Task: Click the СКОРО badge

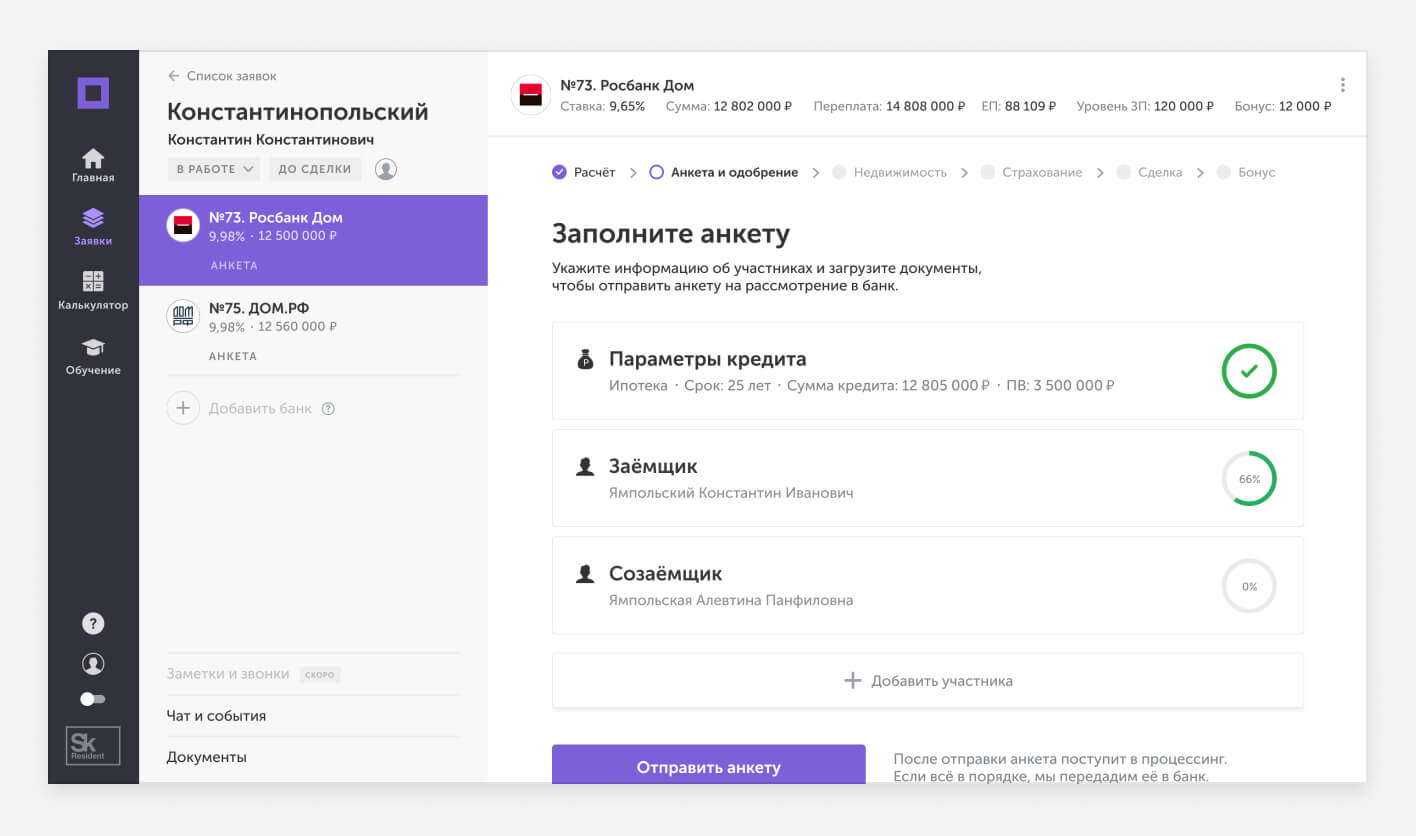Action: coord(320,675)
